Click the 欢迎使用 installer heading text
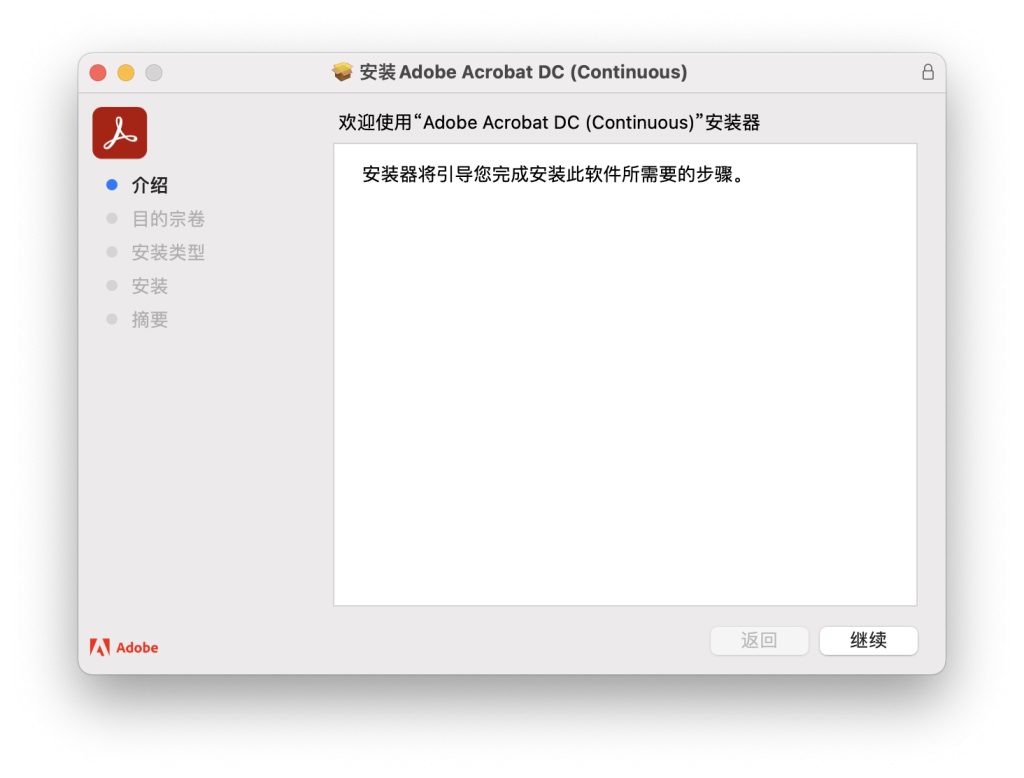The width and height of the screenshot is (1024, 778). coord(549,123)
